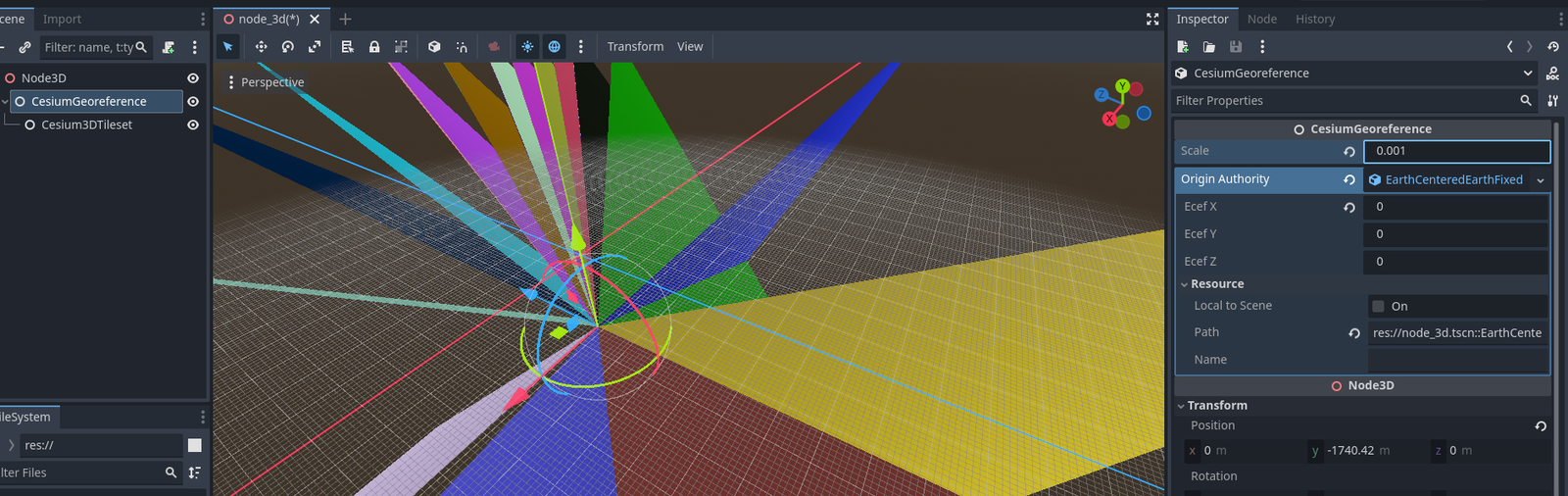1568x496 pixels.
Task: Toggle preview environment globe icon
Action: pos(555,46)
